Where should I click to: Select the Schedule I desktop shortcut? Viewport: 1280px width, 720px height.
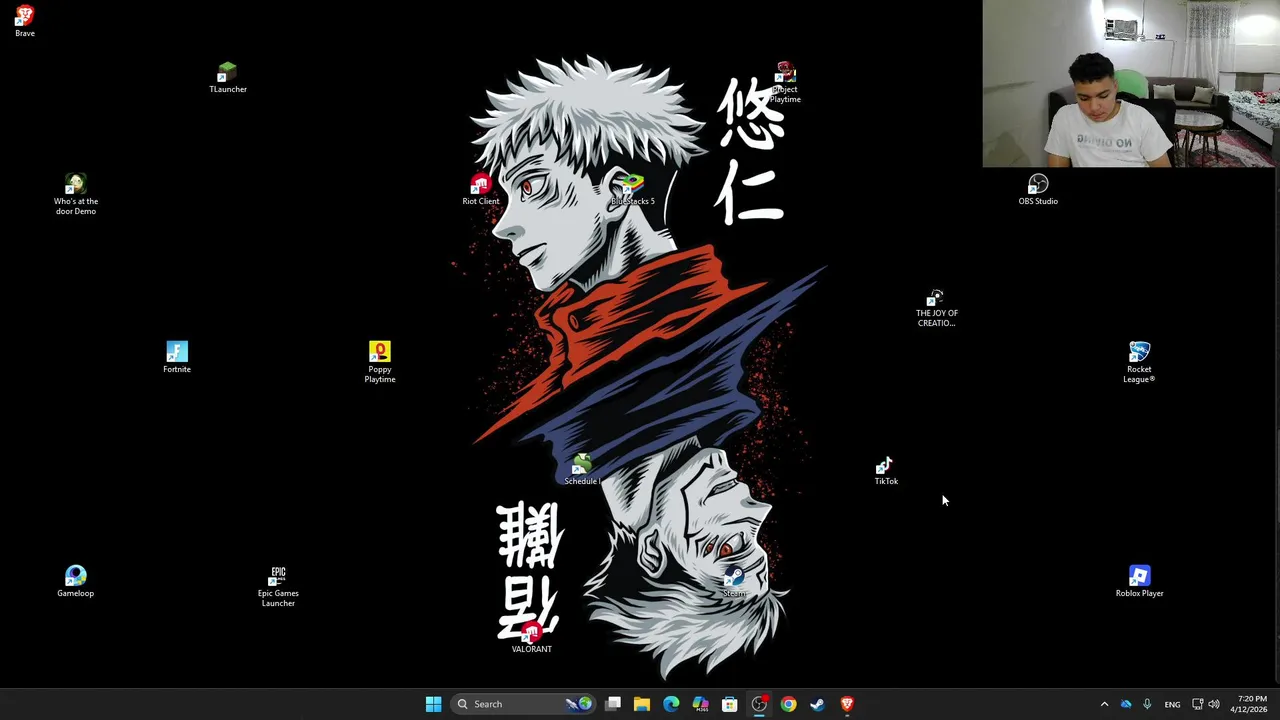pos(582,470)
